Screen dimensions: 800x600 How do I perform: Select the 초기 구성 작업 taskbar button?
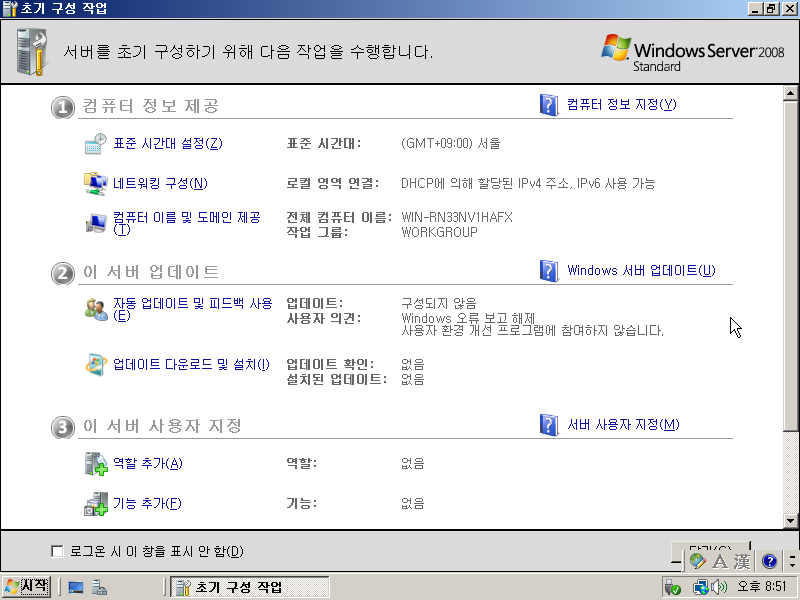coord(249,587)
